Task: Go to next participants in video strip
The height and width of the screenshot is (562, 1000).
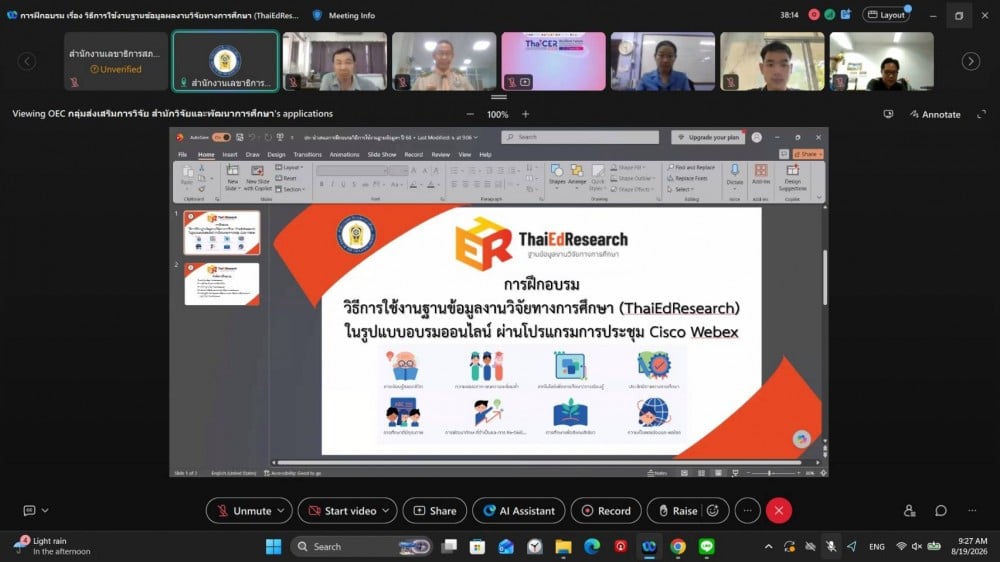Action: (x=971, y=61)
